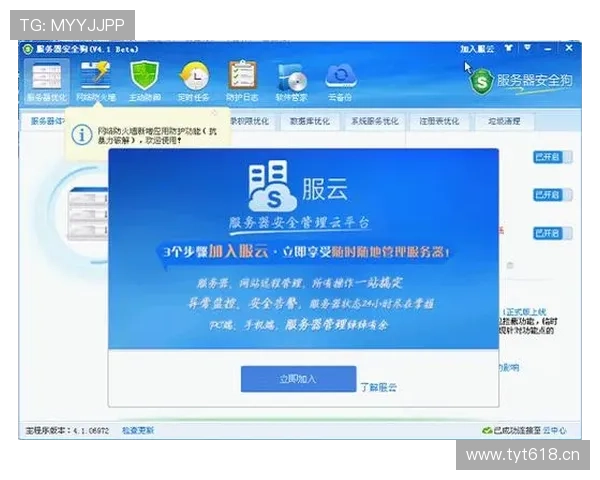
Task: Click the 服务器安全管理云平台 subtitle
Action: pyautogui.click(x=300, y=222)
